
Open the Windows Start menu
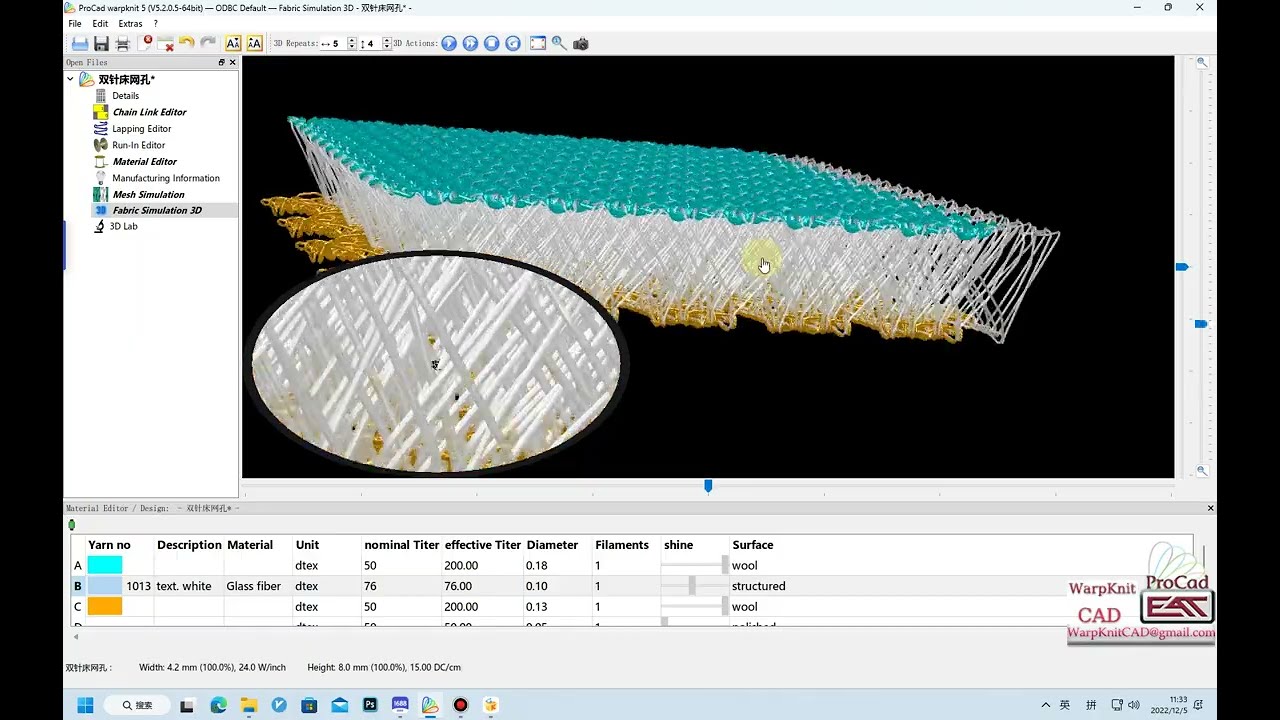85,705
